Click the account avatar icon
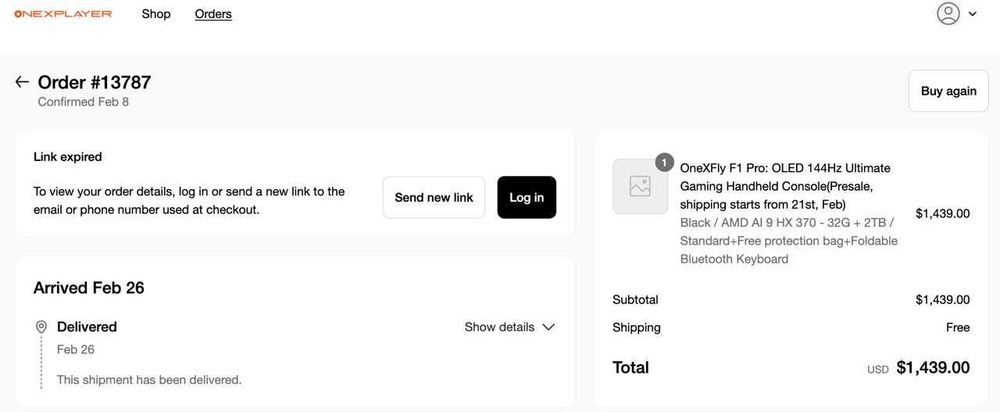The width and height of the screenshot is (1000, 412). point(948,14)
